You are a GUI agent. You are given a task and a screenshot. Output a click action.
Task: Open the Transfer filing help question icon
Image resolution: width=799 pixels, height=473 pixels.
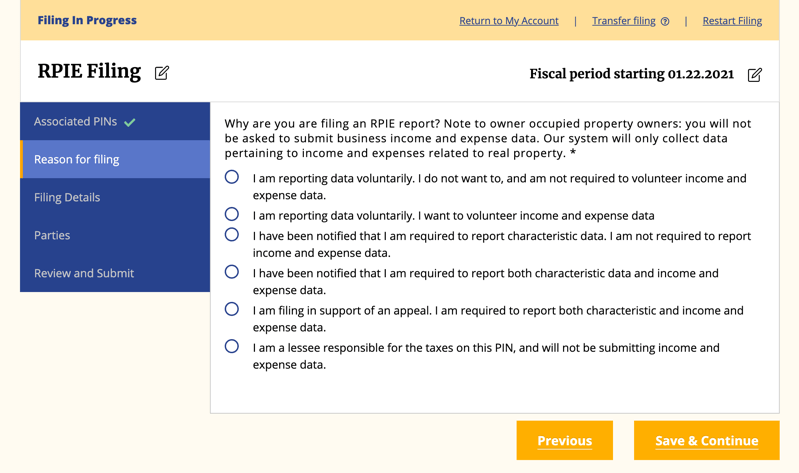pyautogui.click(x=665, y=21)
